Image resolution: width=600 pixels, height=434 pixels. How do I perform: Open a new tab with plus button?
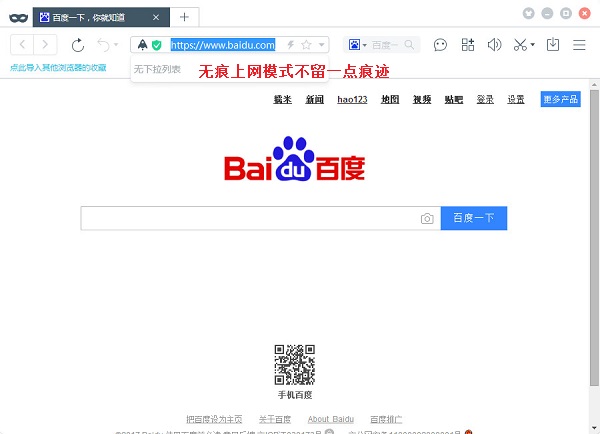[x=184, y=17]
